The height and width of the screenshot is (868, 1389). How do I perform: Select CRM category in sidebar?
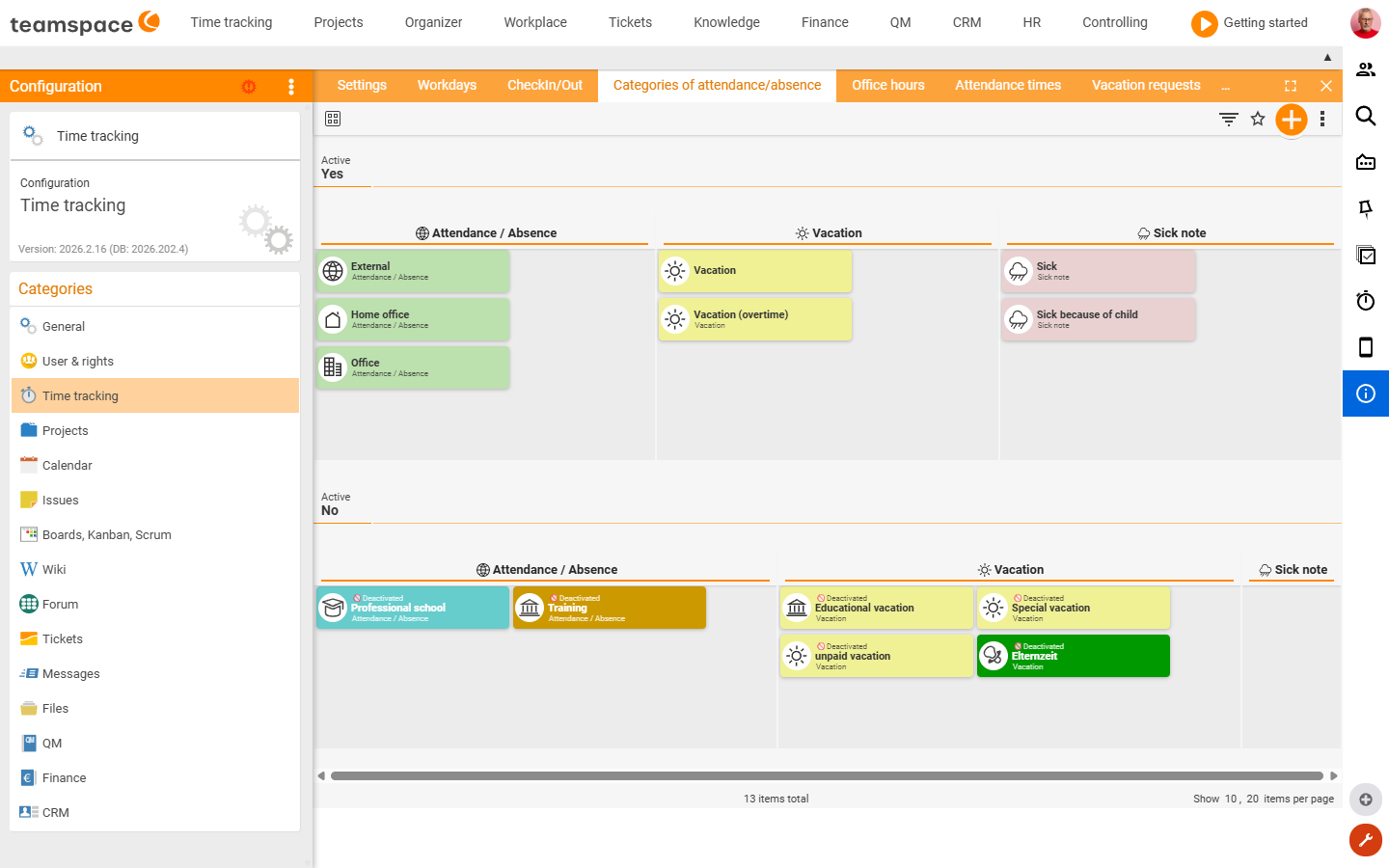155,812
